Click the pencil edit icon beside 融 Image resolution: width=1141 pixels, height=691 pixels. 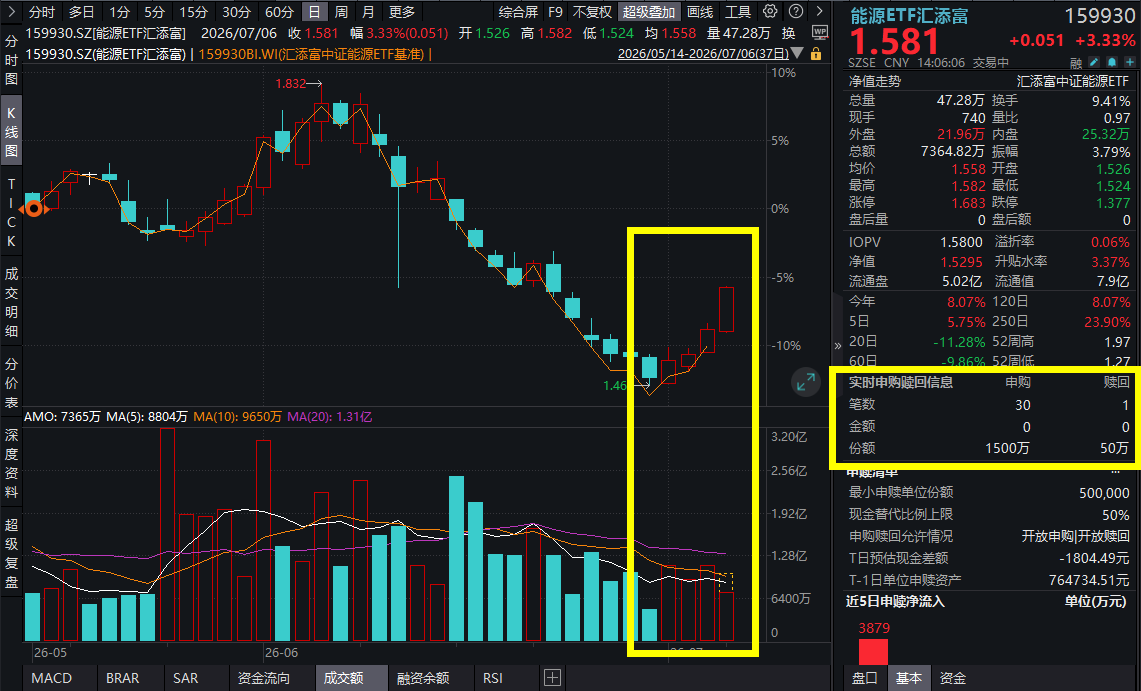point(1095,63)
